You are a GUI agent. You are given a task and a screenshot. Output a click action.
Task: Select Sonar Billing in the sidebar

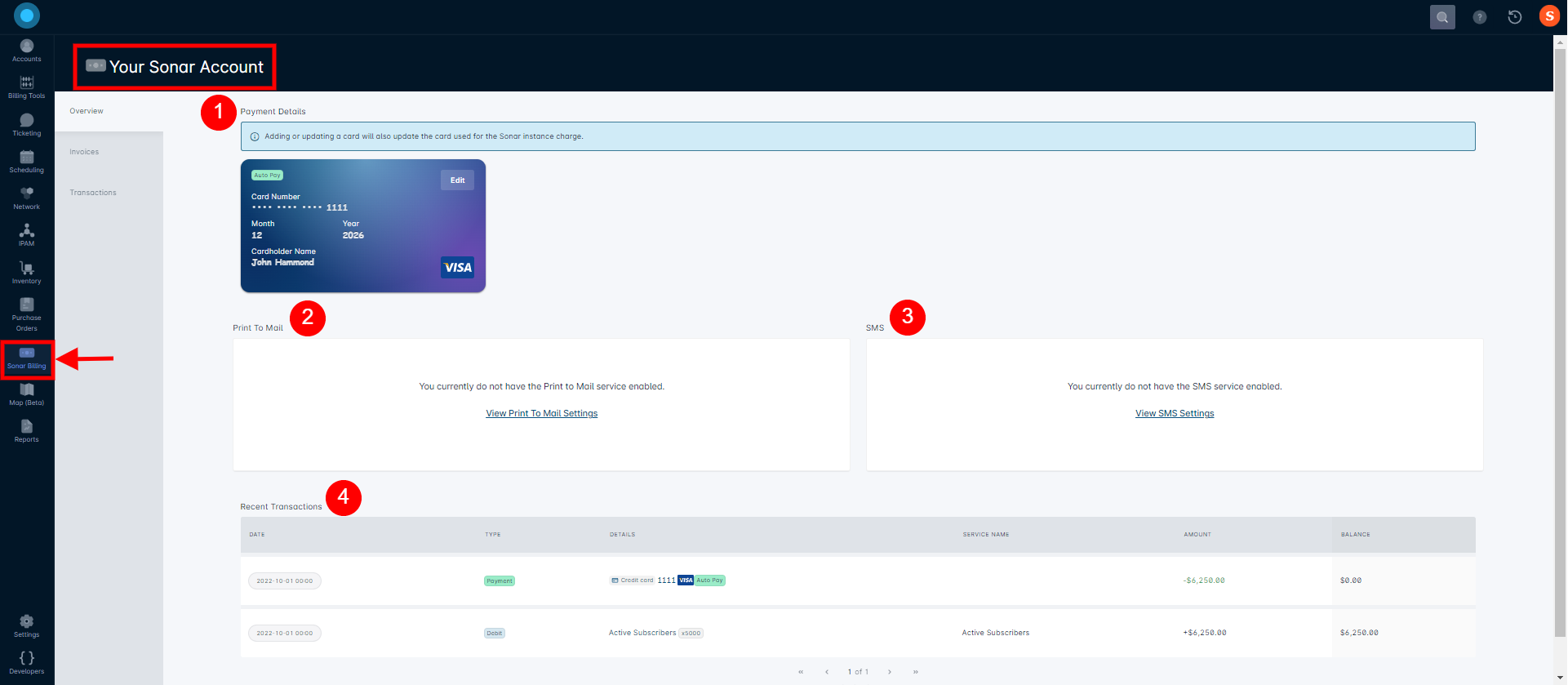point(27,358)
